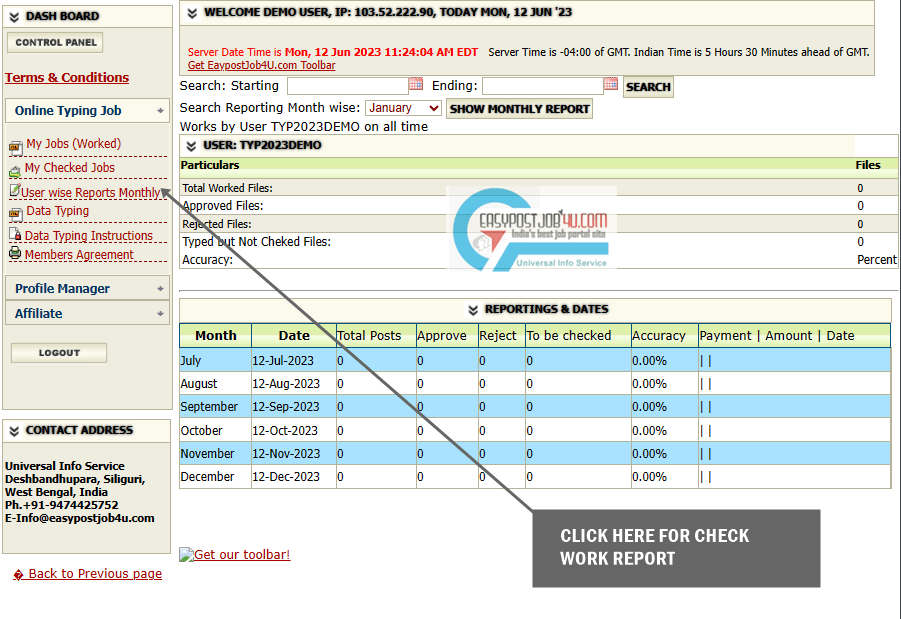Open My Checked Jobs menu item
Viewport: 901px width, 619px height.
coord(70,168)
